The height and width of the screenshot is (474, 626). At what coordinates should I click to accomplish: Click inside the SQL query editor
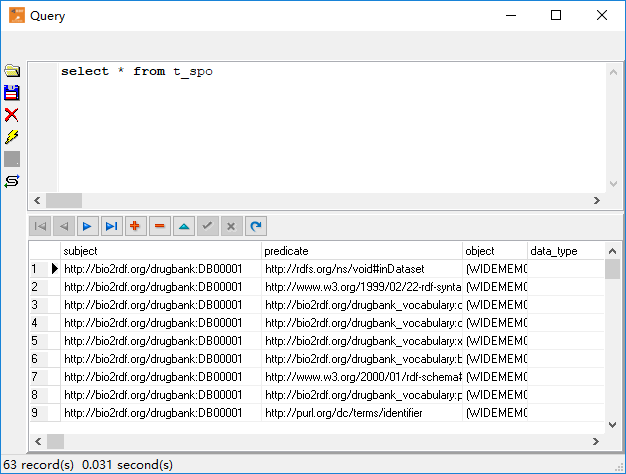click(x=331, y=128)
